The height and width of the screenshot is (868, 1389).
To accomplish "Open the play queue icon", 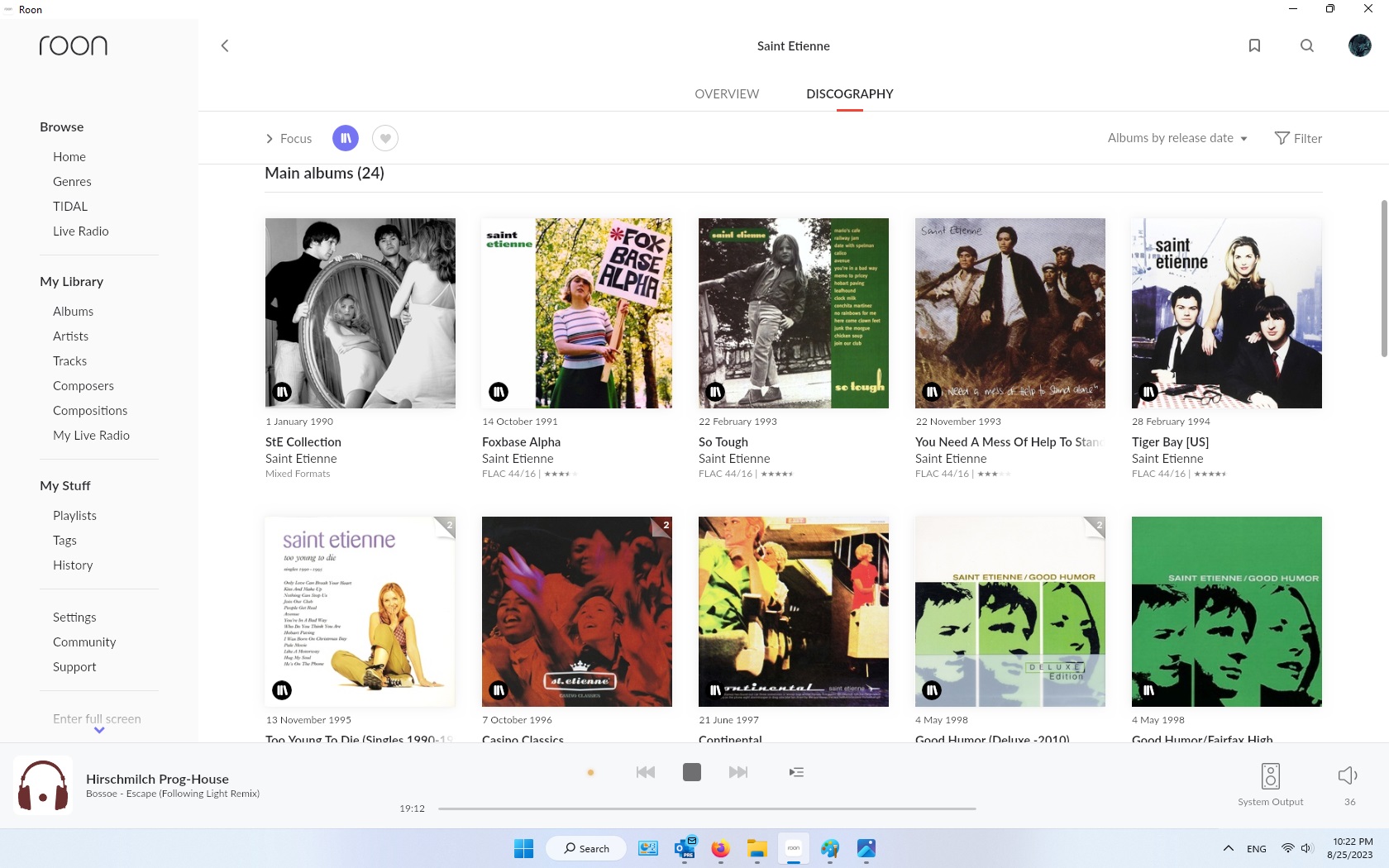I will click(795, 771).
